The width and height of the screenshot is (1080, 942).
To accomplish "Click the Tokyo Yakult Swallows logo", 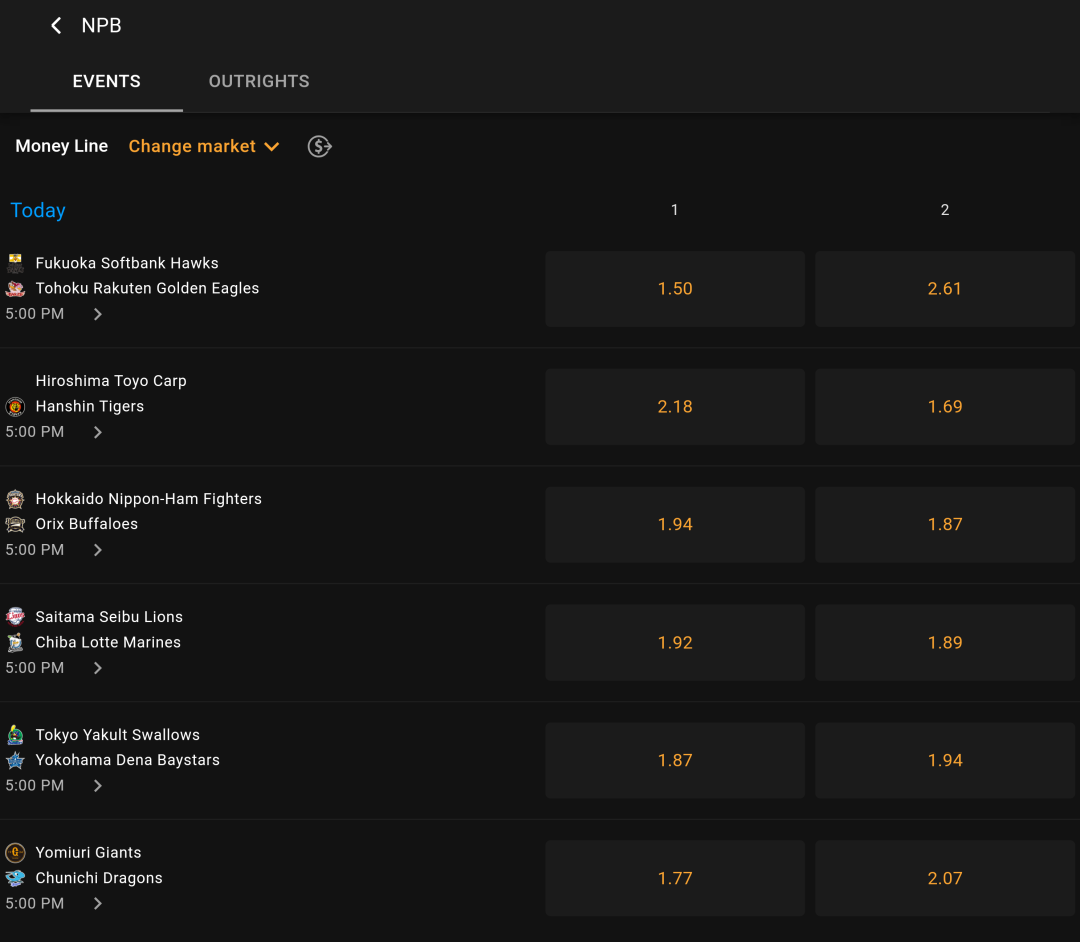I will tap(15, 735).
